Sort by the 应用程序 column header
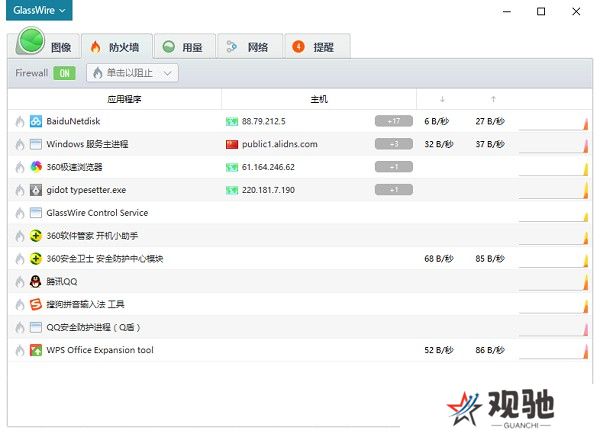The width and height of the screenshot is (600, 434). [124, 100]
